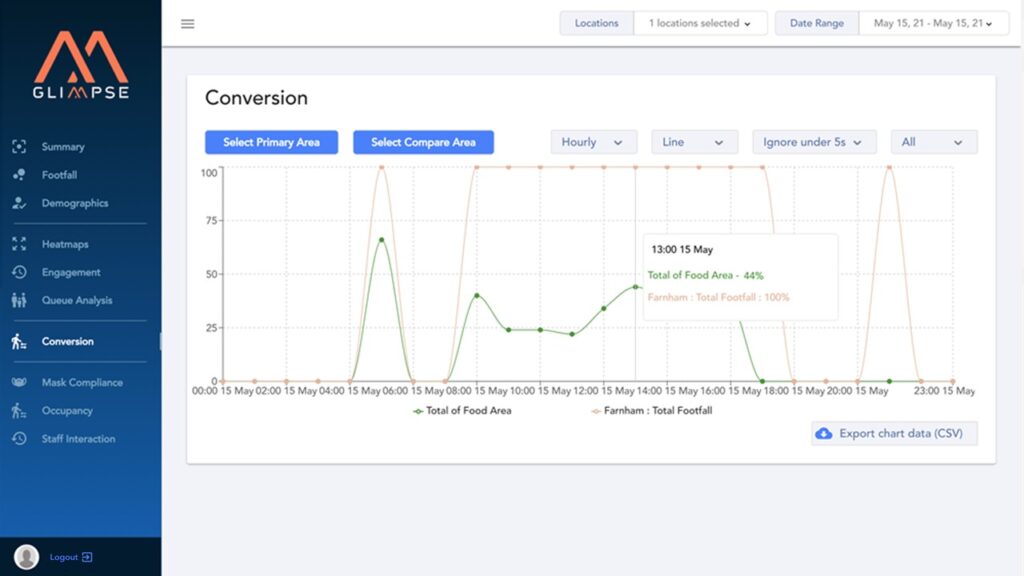Viewport: 1024px width, 576px height.
Task: Click the user avatar icon
Action: point(27,557)
